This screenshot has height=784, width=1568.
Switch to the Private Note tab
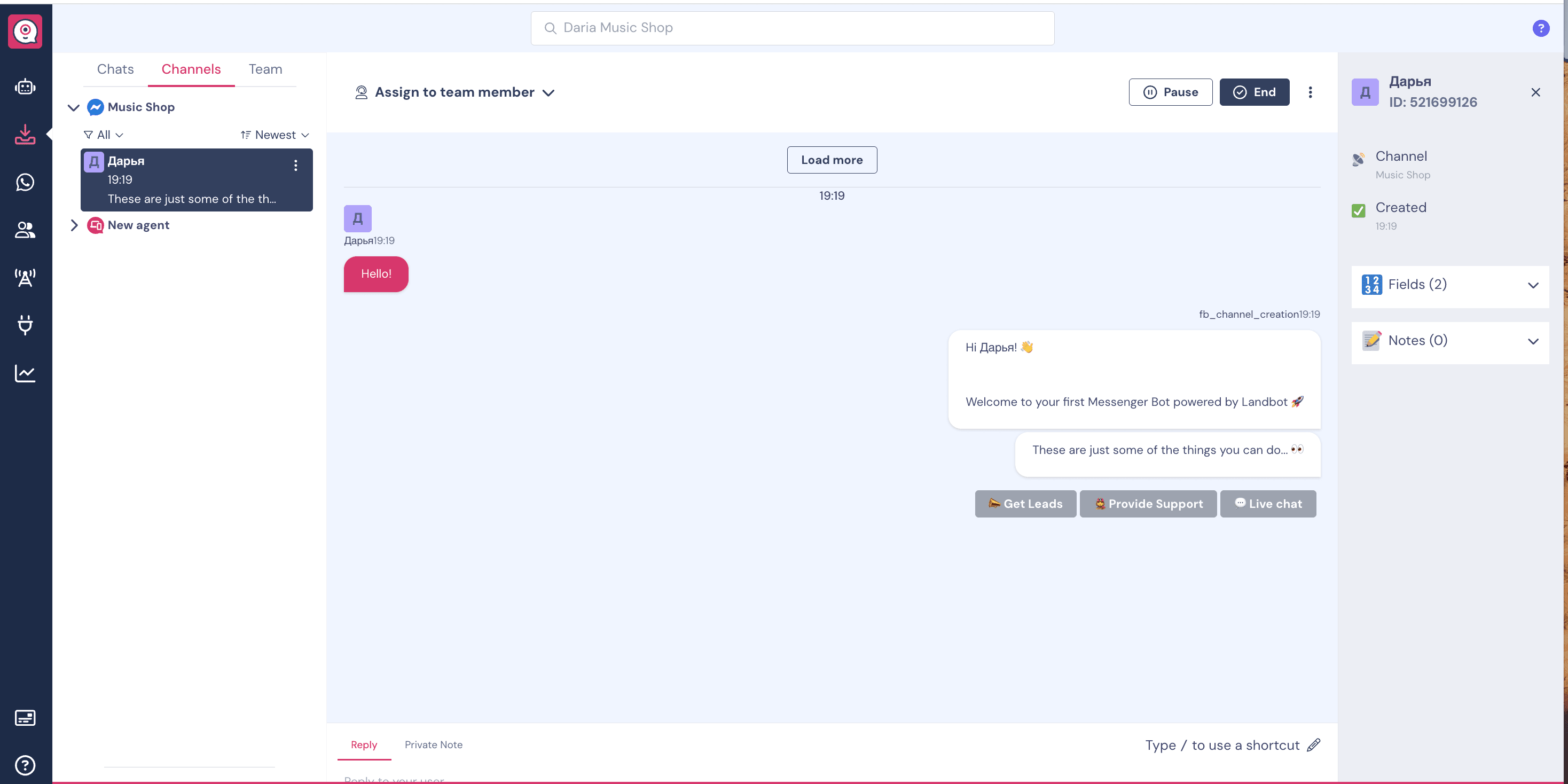434,744
